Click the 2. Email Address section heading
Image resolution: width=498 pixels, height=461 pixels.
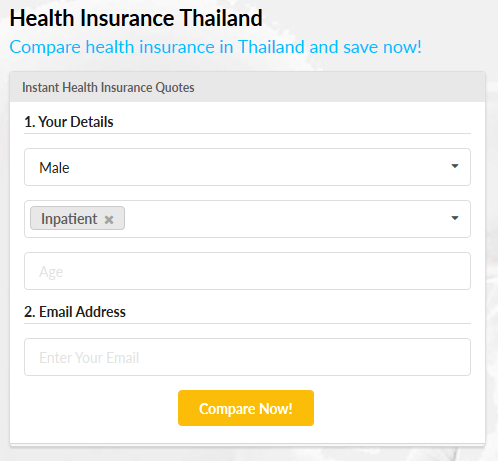[x=75, y=312]
